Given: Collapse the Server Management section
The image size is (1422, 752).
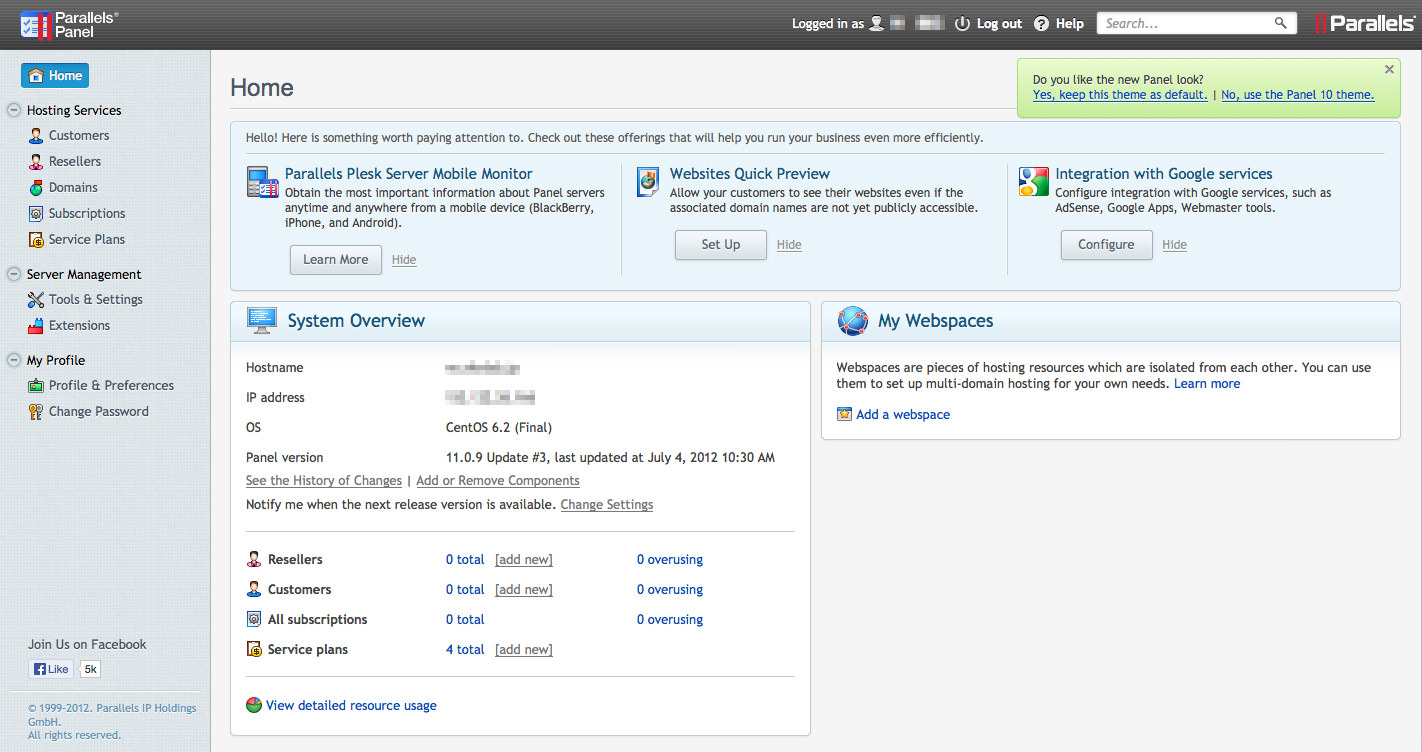Looking at the screenshot, I should 14,275.
